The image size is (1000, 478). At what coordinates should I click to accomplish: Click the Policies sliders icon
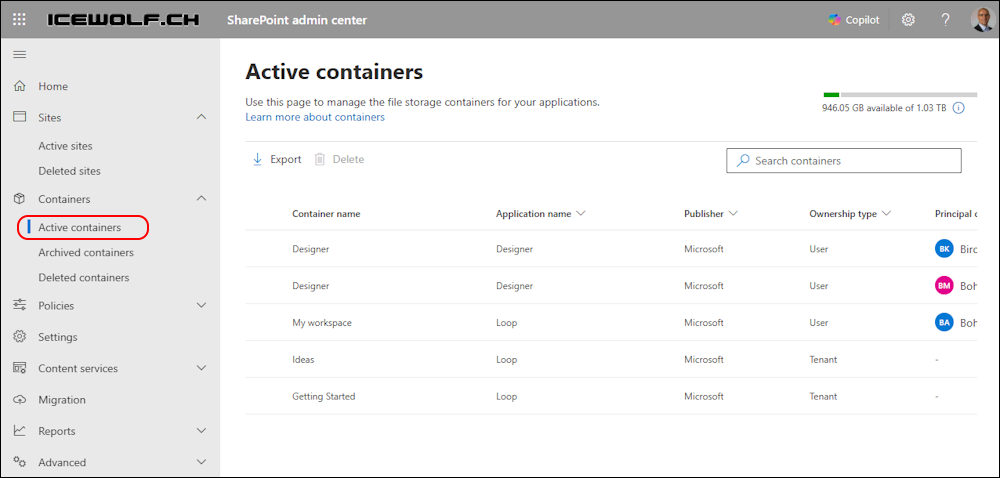click(x=20, y=305)
